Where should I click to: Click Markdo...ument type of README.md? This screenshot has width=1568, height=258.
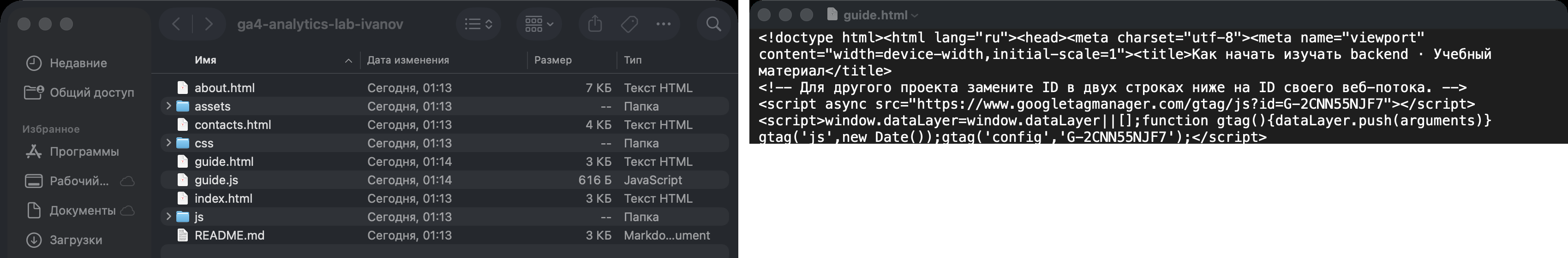pyautogui.click(x=666, y=235)
